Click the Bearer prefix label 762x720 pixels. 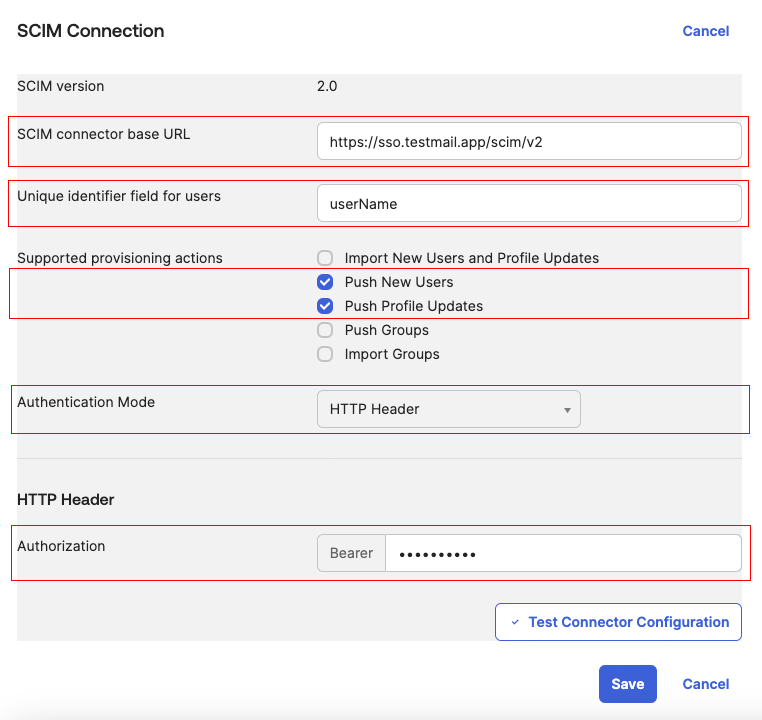point(351,553)
